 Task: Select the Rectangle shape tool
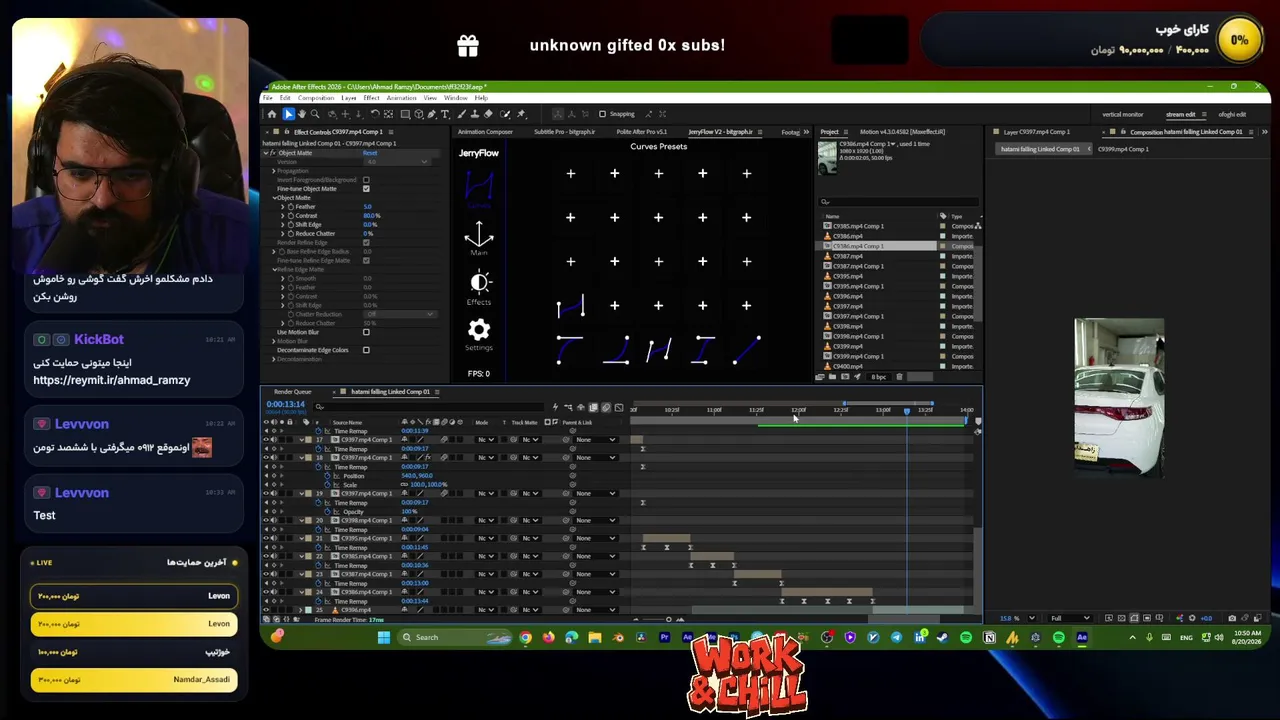[x=405, y=114]
